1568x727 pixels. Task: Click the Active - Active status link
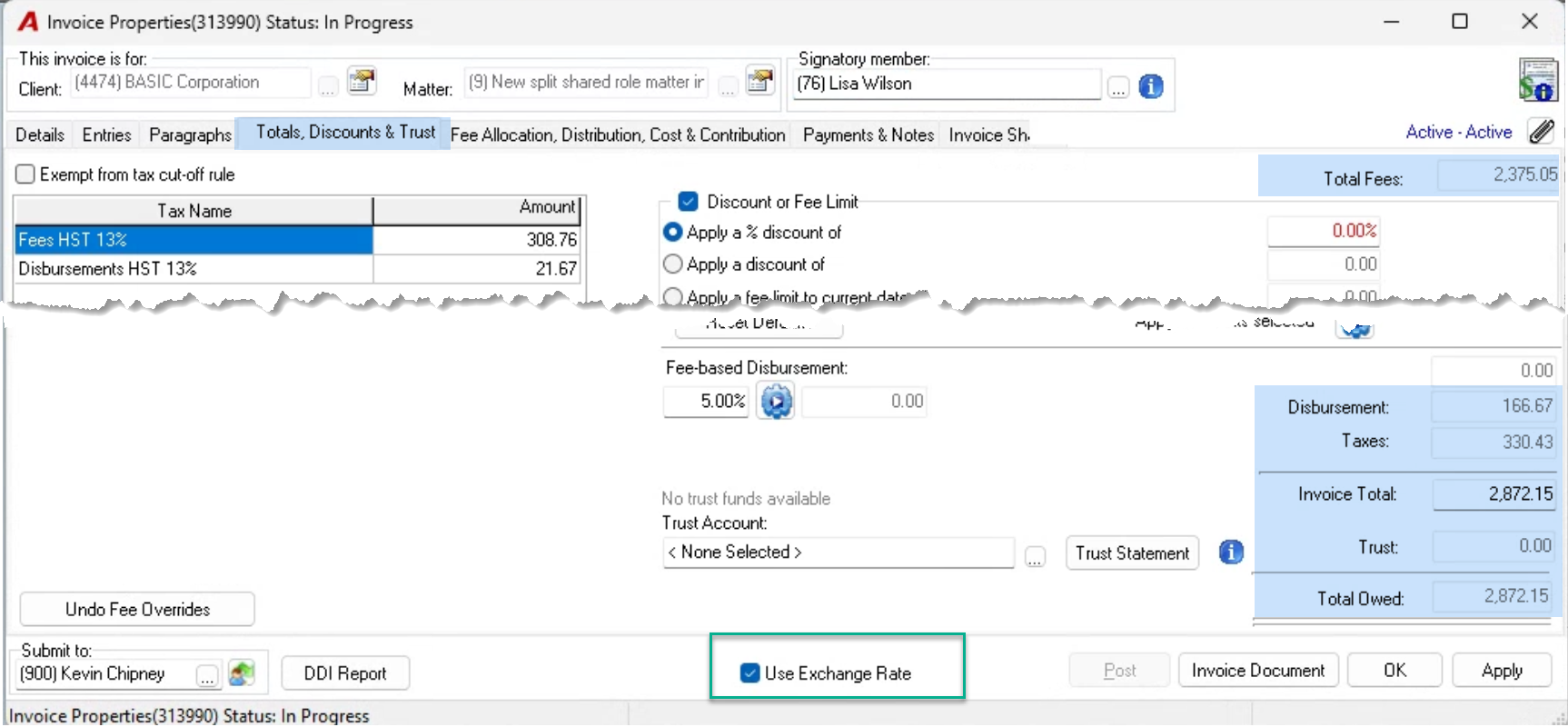click(x=1459, y=132)
